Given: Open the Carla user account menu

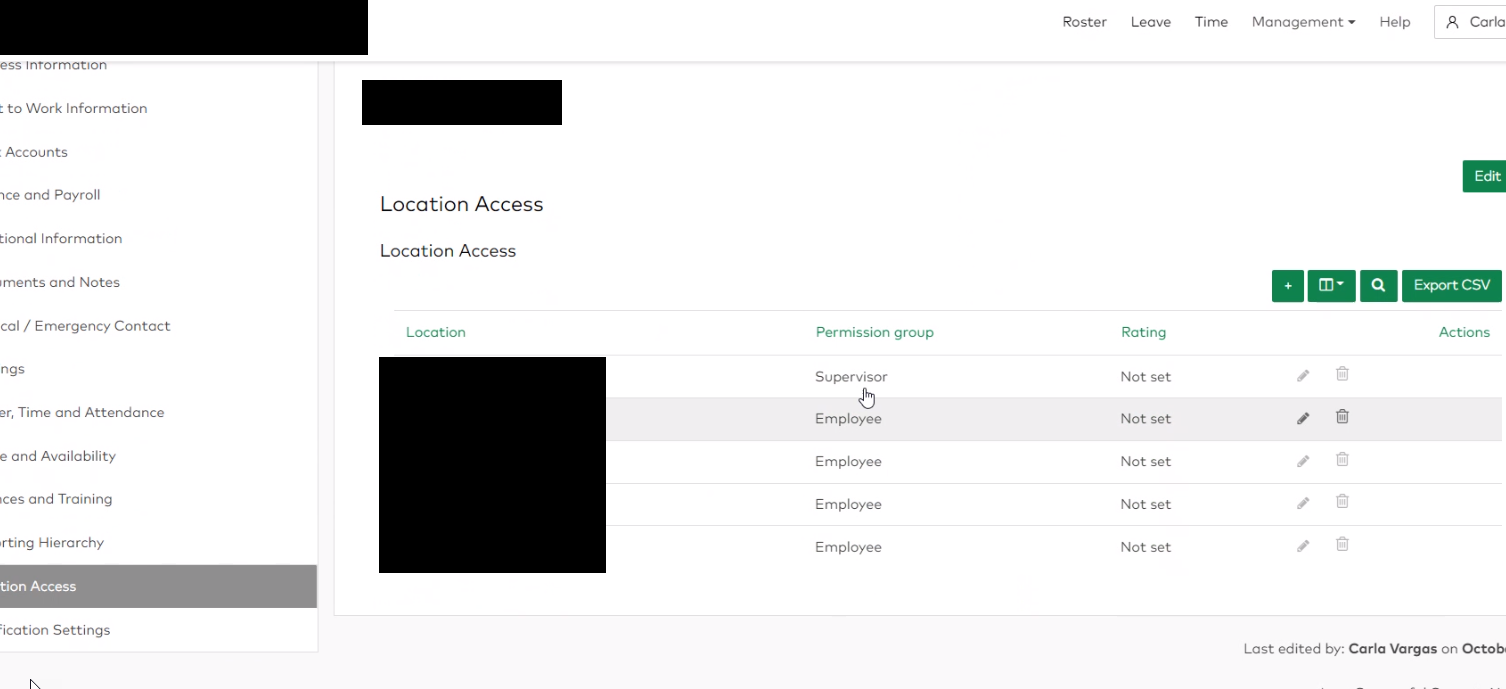Looking at the screenshot, I should click(1475, 22).
